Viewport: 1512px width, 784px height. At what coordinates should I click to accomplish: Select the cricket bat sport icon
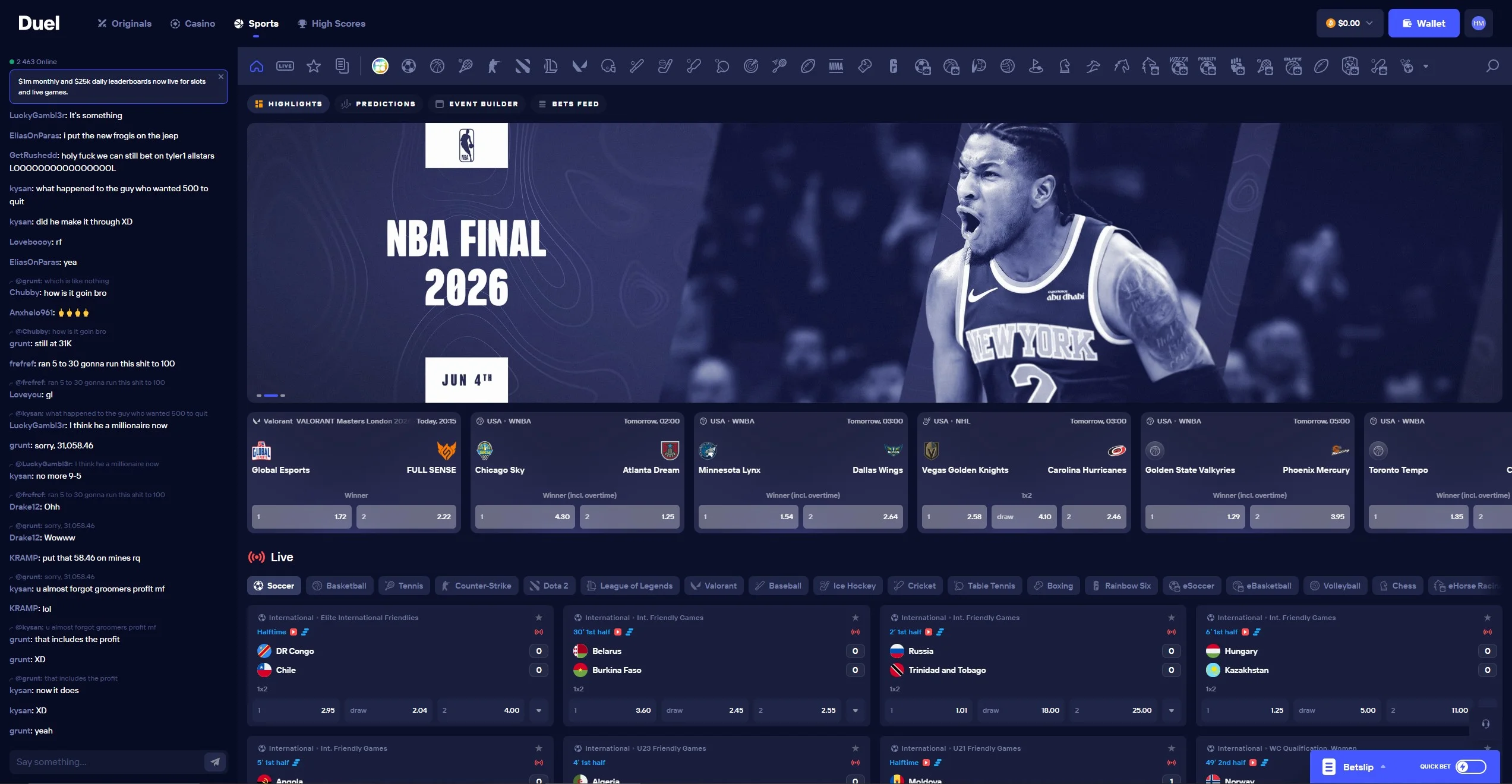[x=694, y=66]
